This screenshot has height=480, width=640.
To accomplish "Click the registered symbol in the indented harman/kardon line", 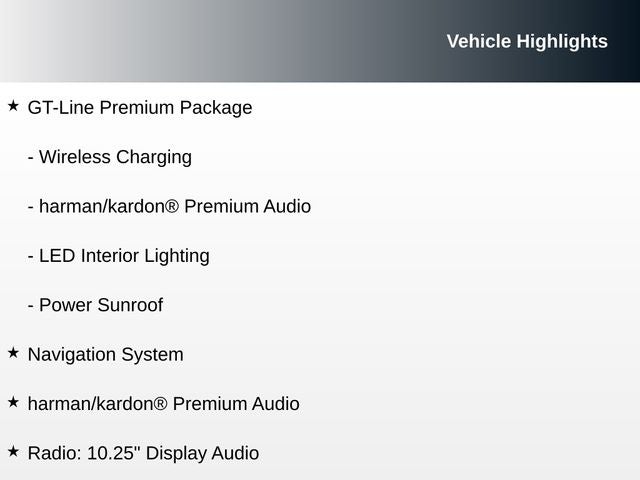I will tap(172, 206).
